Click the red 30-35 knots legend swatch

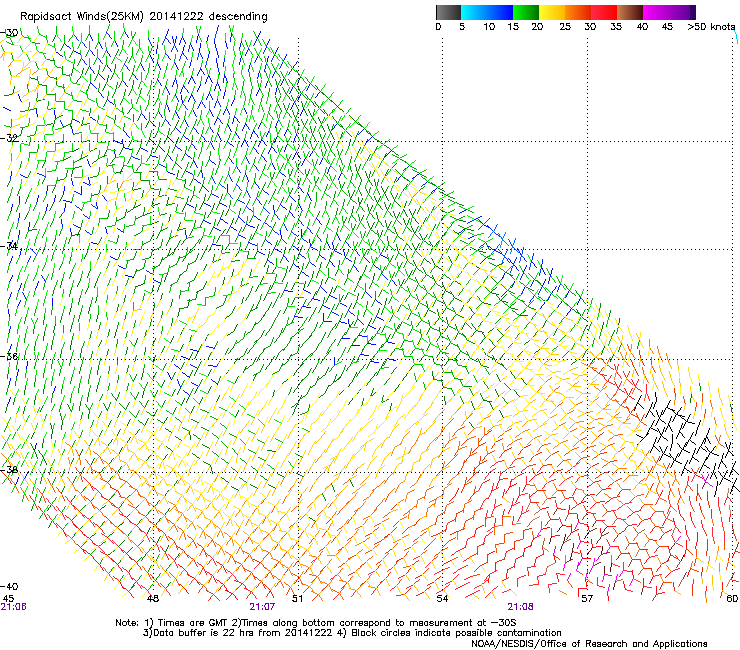point(604,12)
